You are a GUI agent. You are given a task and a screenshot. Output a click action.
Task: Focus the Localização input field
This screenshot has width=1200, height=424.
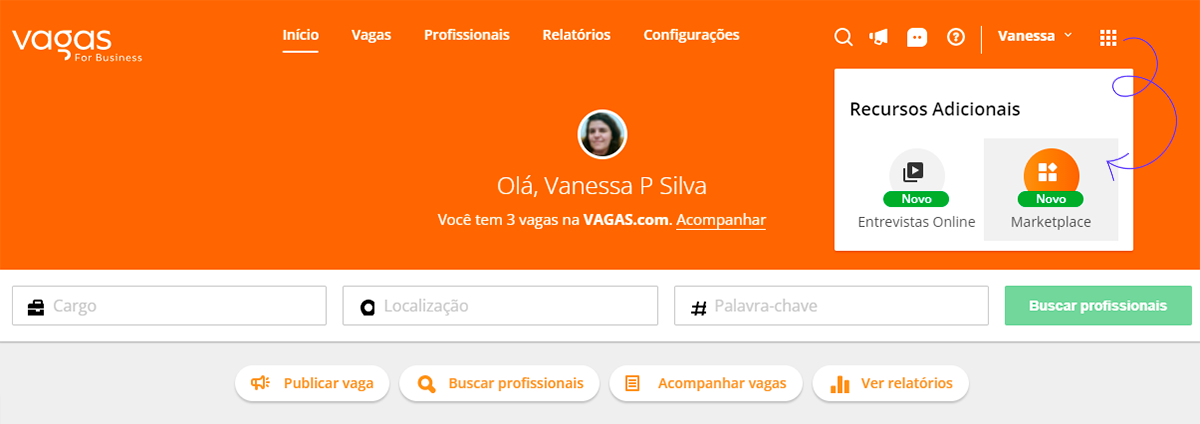pyautogui.click(x=500, y=306)
